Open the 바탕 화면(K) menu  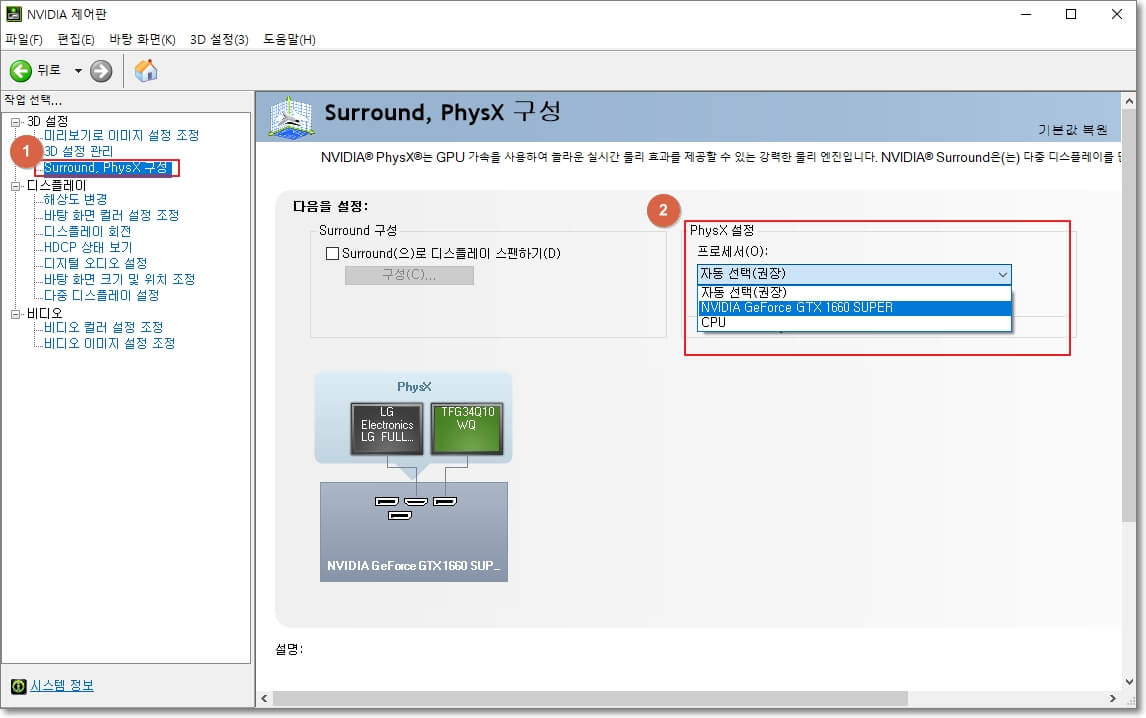pos(143,39)
